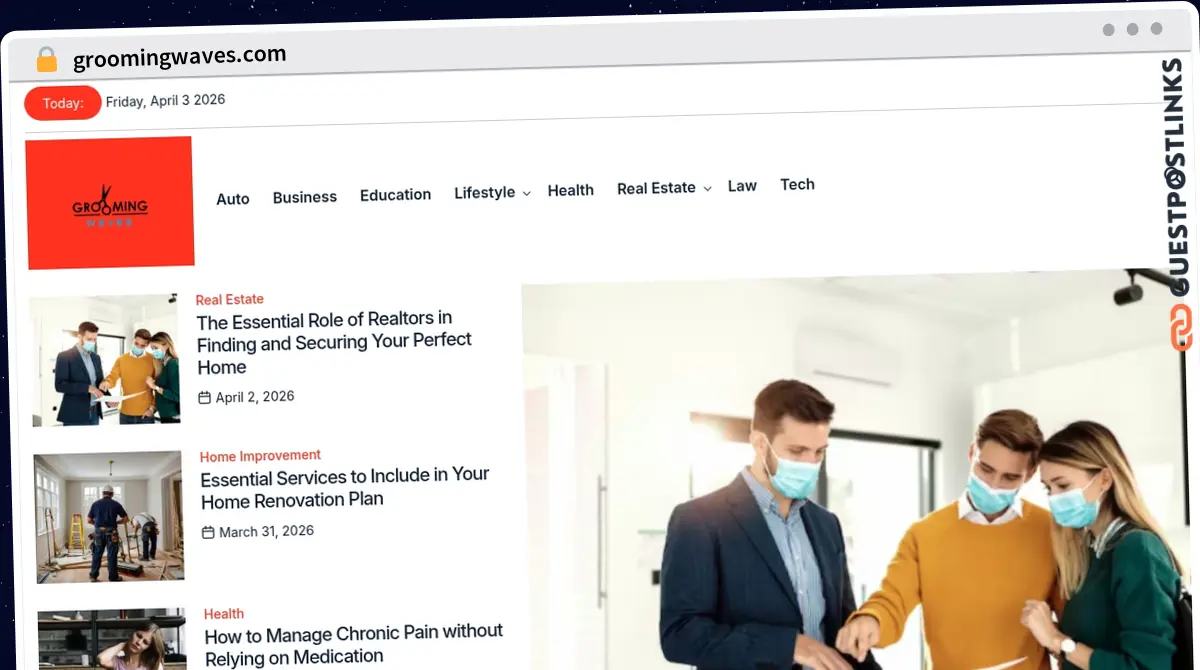Screen dimensions: 1200x670
Task: Open the Business menu item
Action: (305, 197)
